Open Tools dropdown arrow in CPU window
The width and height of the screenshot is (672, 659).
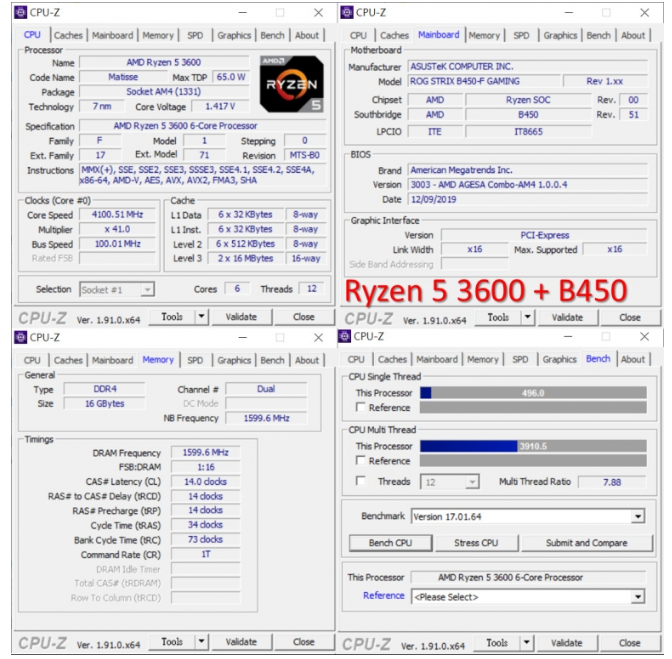[x=201, y=317]
